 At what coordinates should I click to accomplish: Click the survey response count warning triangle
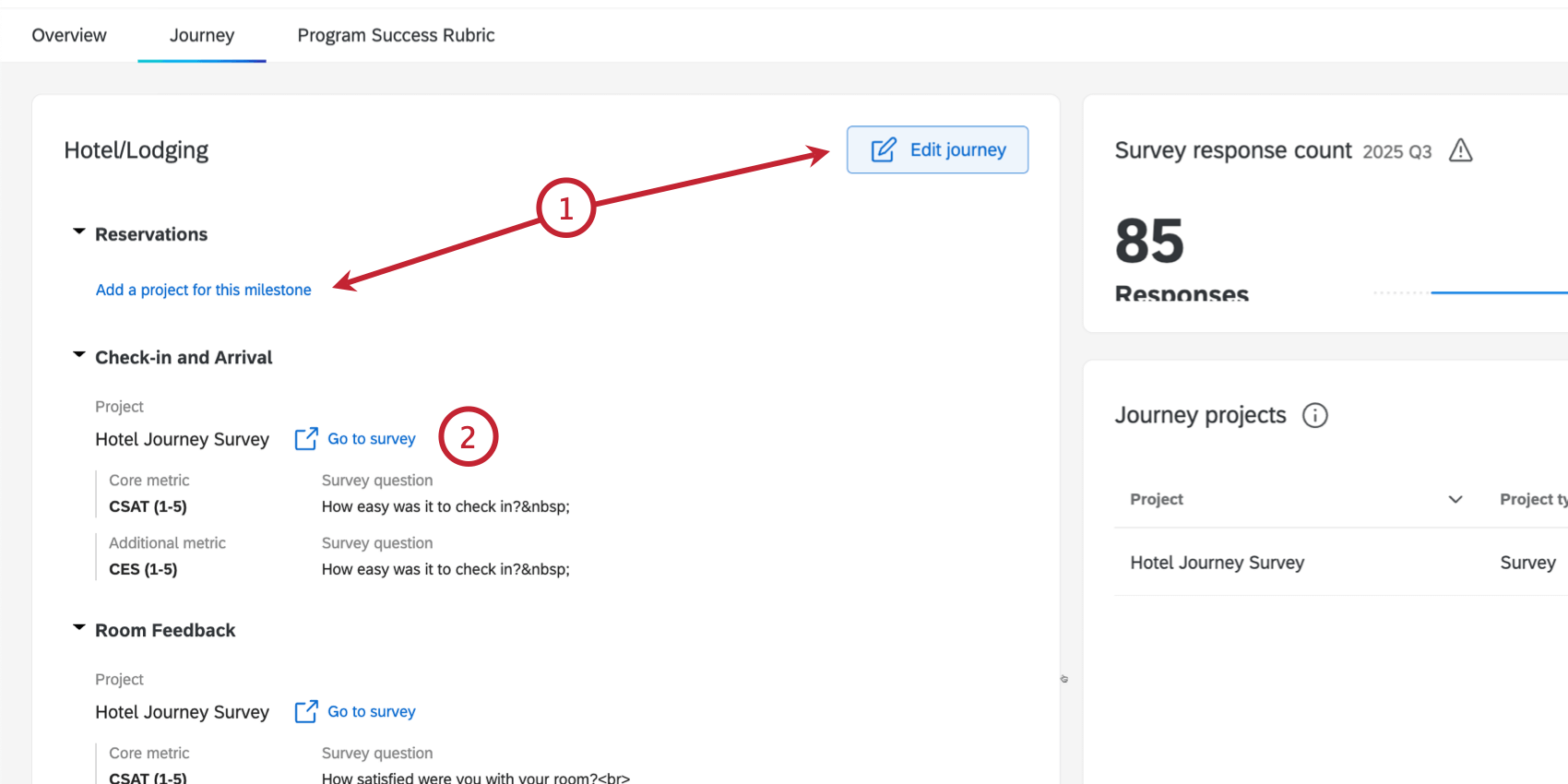coord(1460,150)
